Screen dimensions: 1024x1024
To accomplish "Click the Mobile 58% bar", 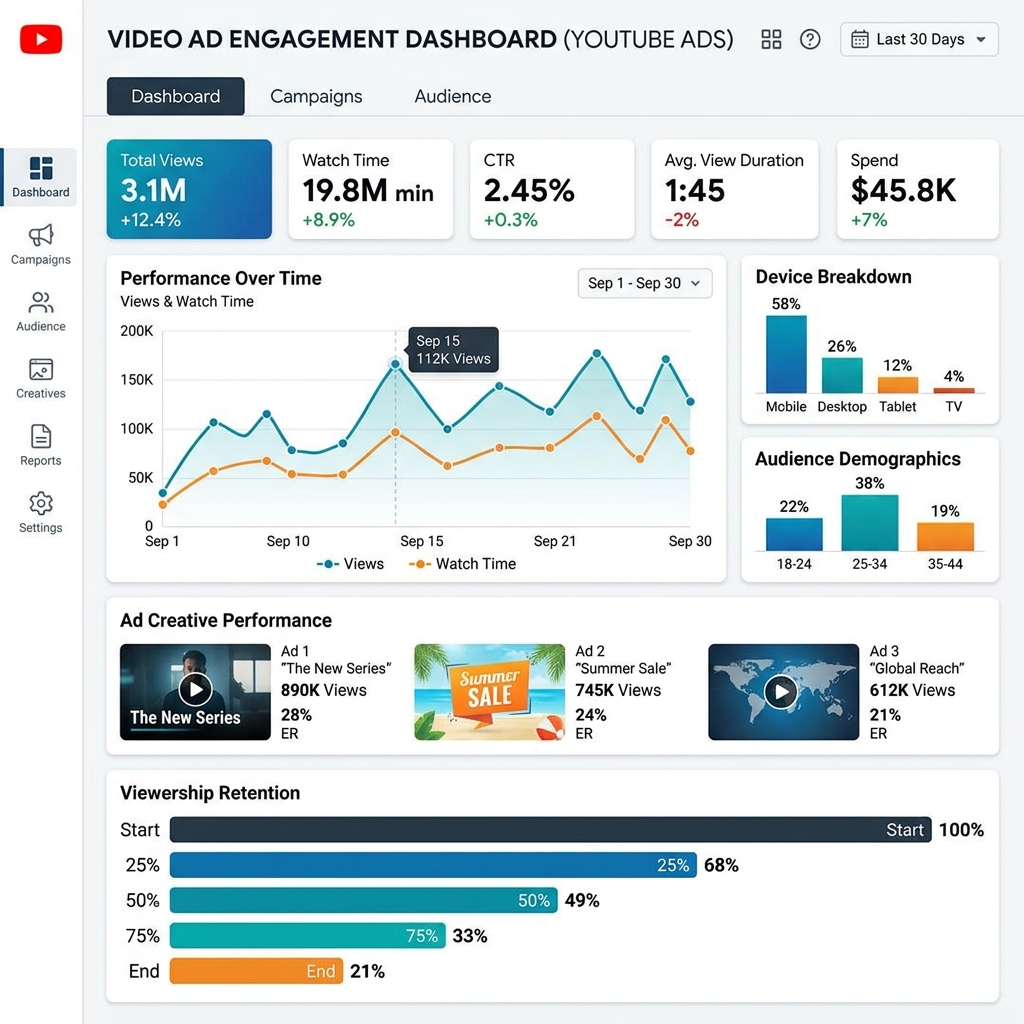I will pyautogui.click(x=786, y=354).
